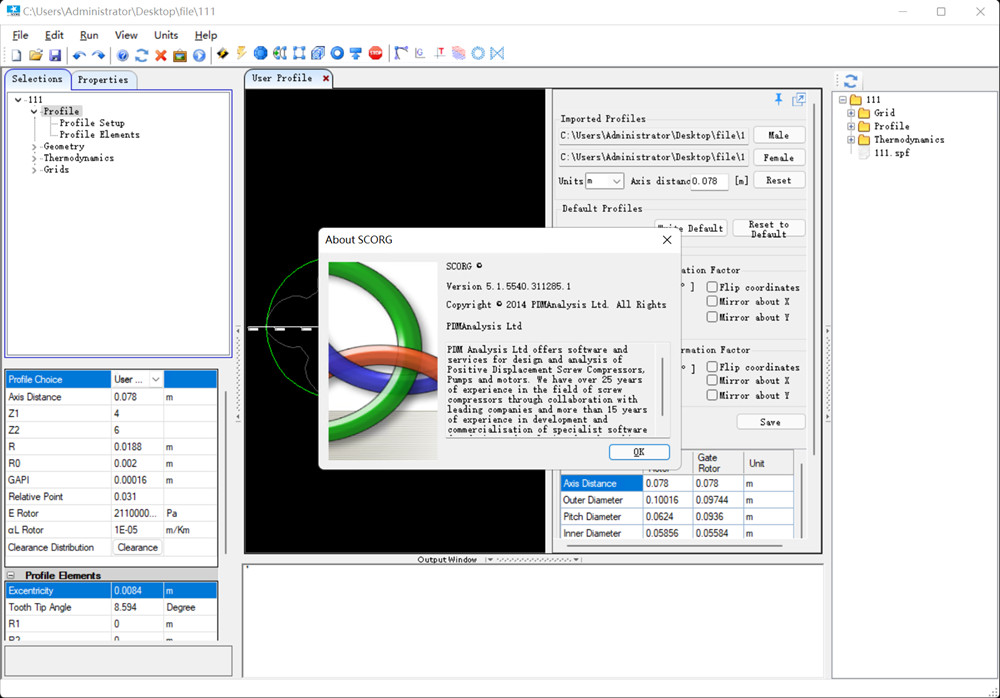Expand the Thermodynamics node in Selections tree
Image resolution: width=1000 pixels, height=698 pixels.
[34, 158]
